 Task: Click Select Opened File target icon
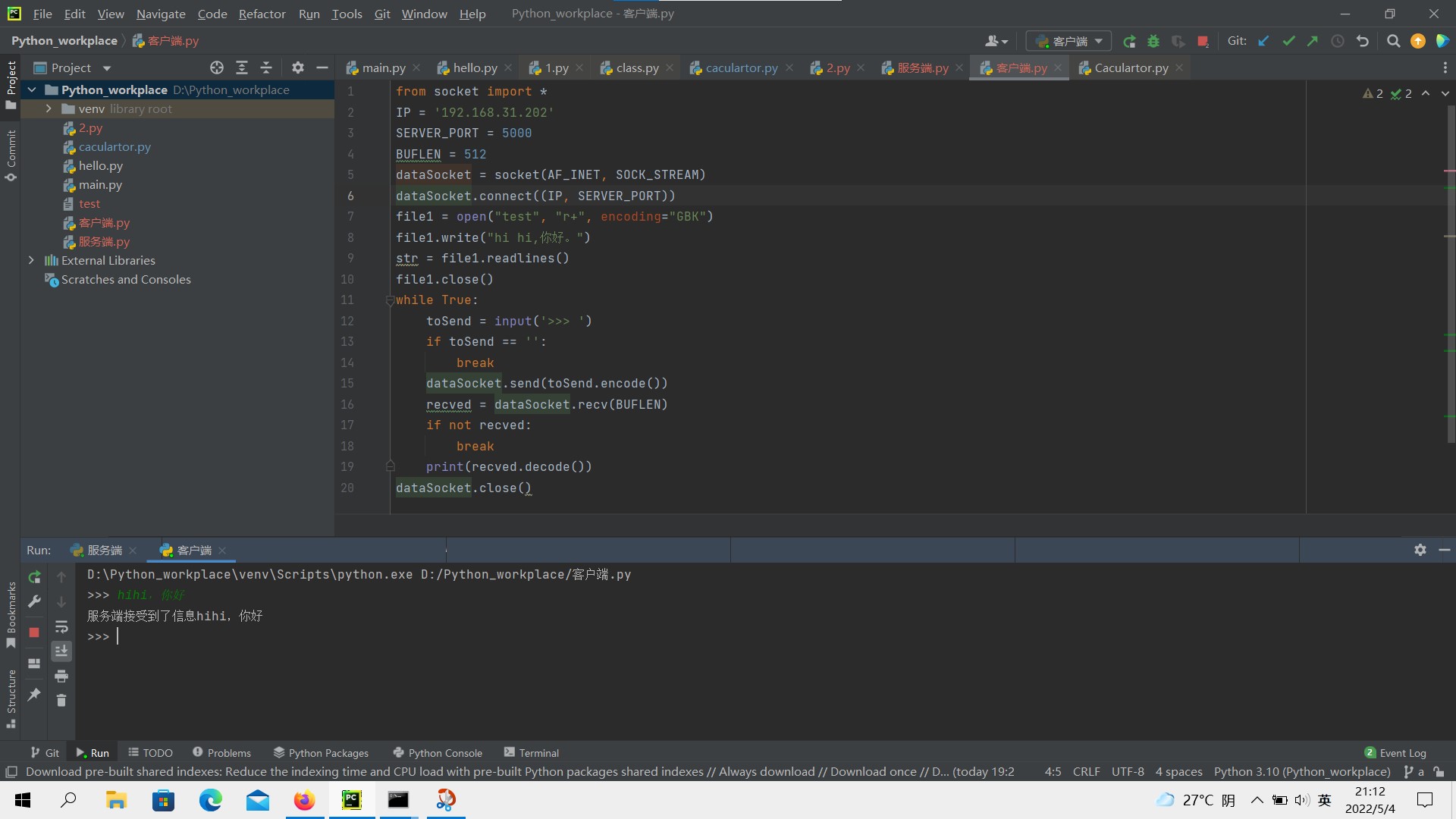click(x=217, y=67)
